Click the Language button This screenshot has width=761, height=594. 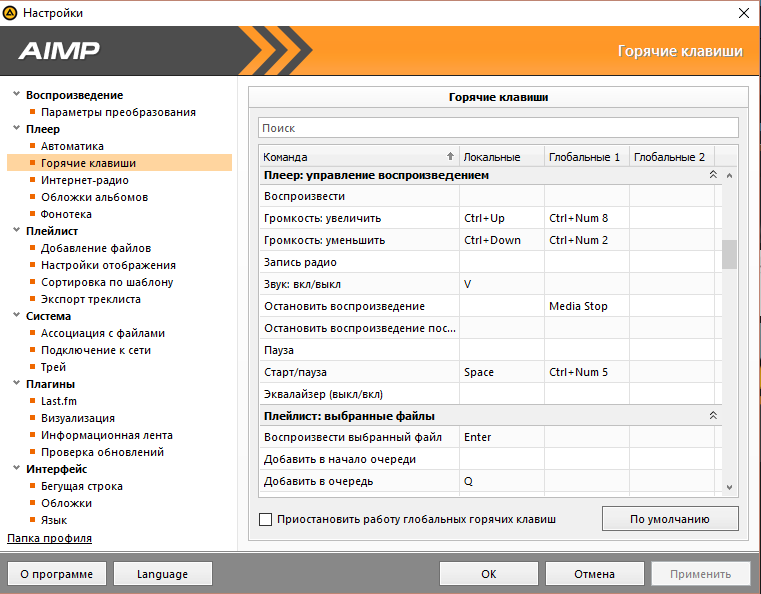pos(162,574)
